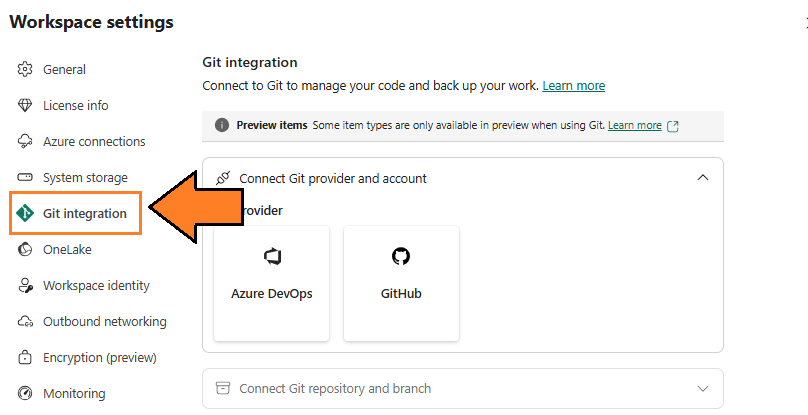Click the Outbound networking cloud icon
808x415 pixels.
pos(26,322)
